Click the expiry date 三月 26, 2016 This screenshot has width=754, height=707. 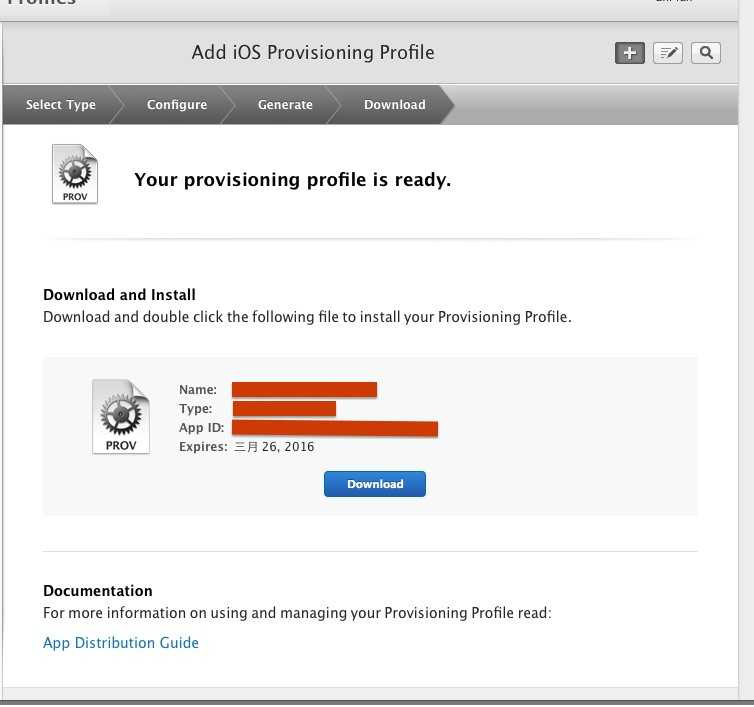274,447
